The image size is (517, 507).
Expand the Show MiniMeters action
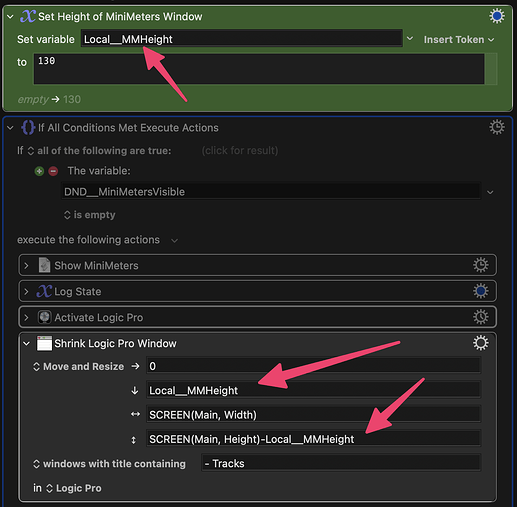pyautogui.click(x=26, y=265)
